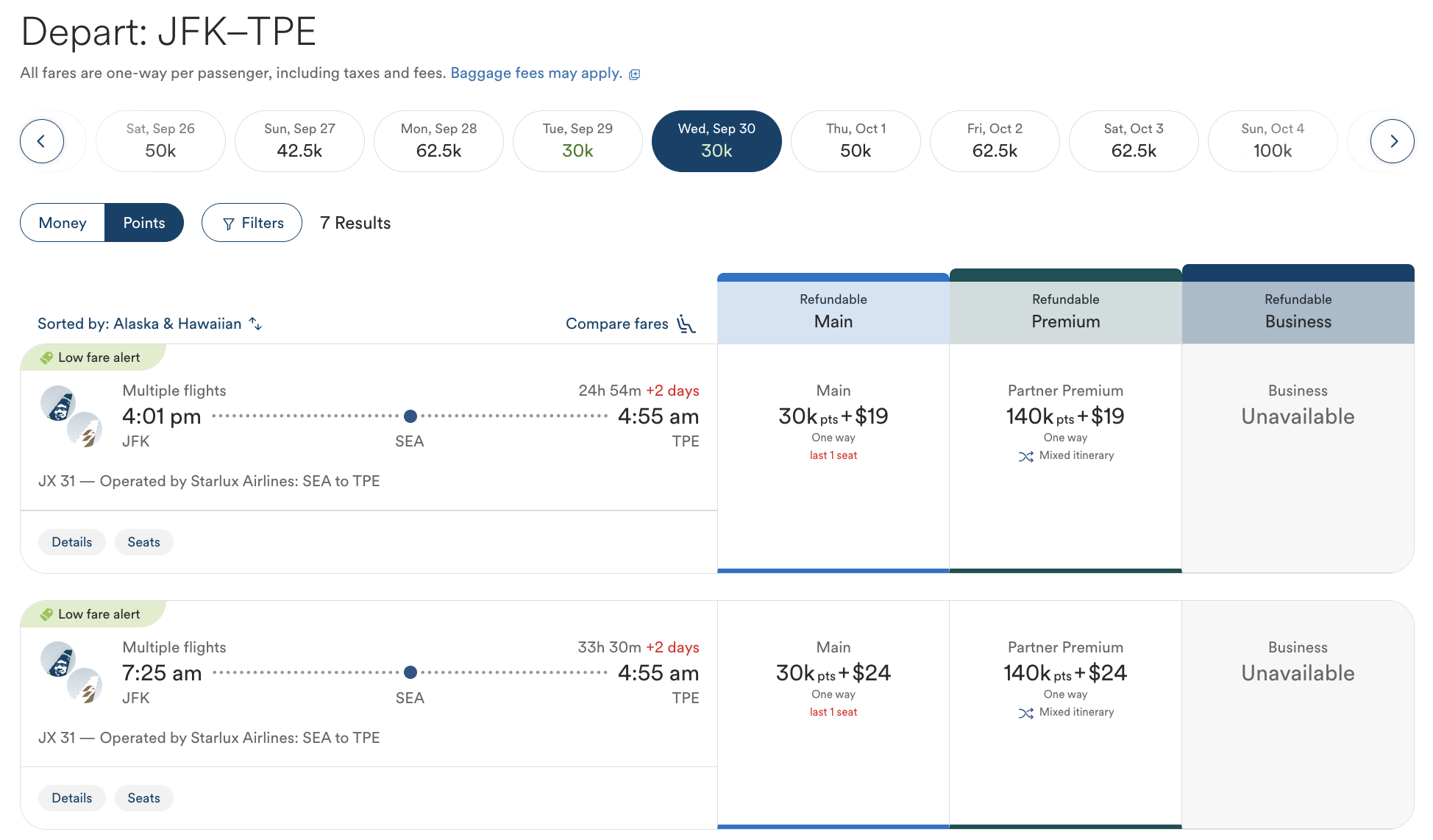Choose Partner Premium 140k pts + $24
The width and height of the screenshot is (1433, 840).
[1065, 714]
